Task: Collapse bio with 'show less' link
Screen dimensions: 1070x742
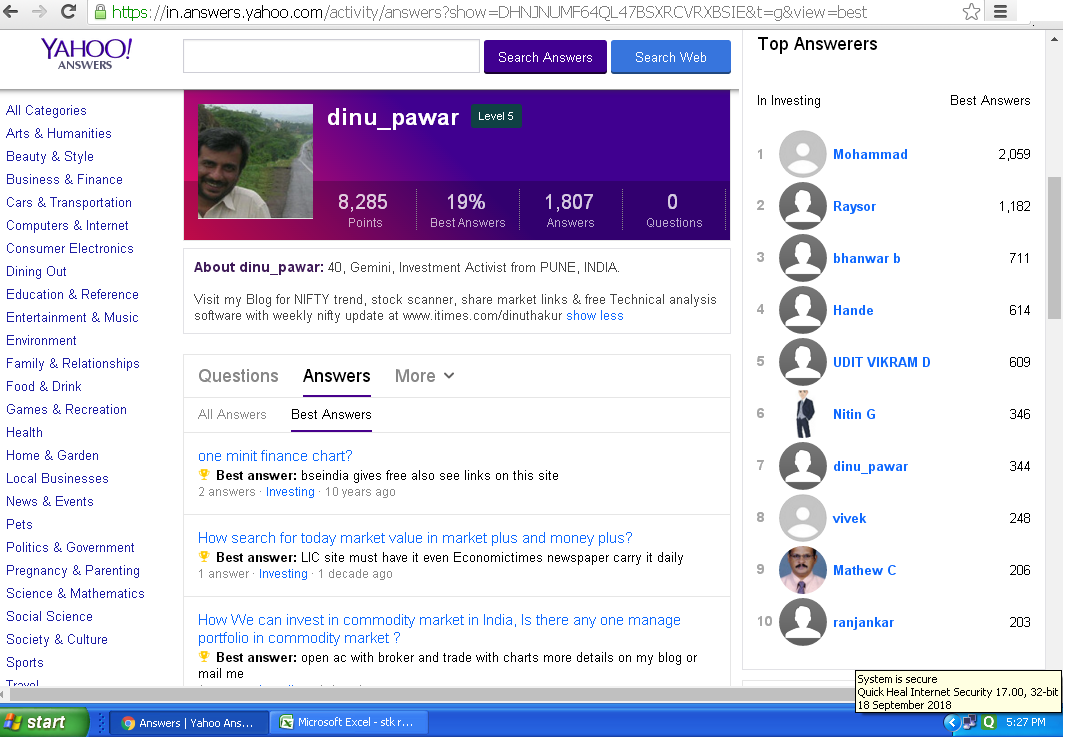Action: pos(594,316)
